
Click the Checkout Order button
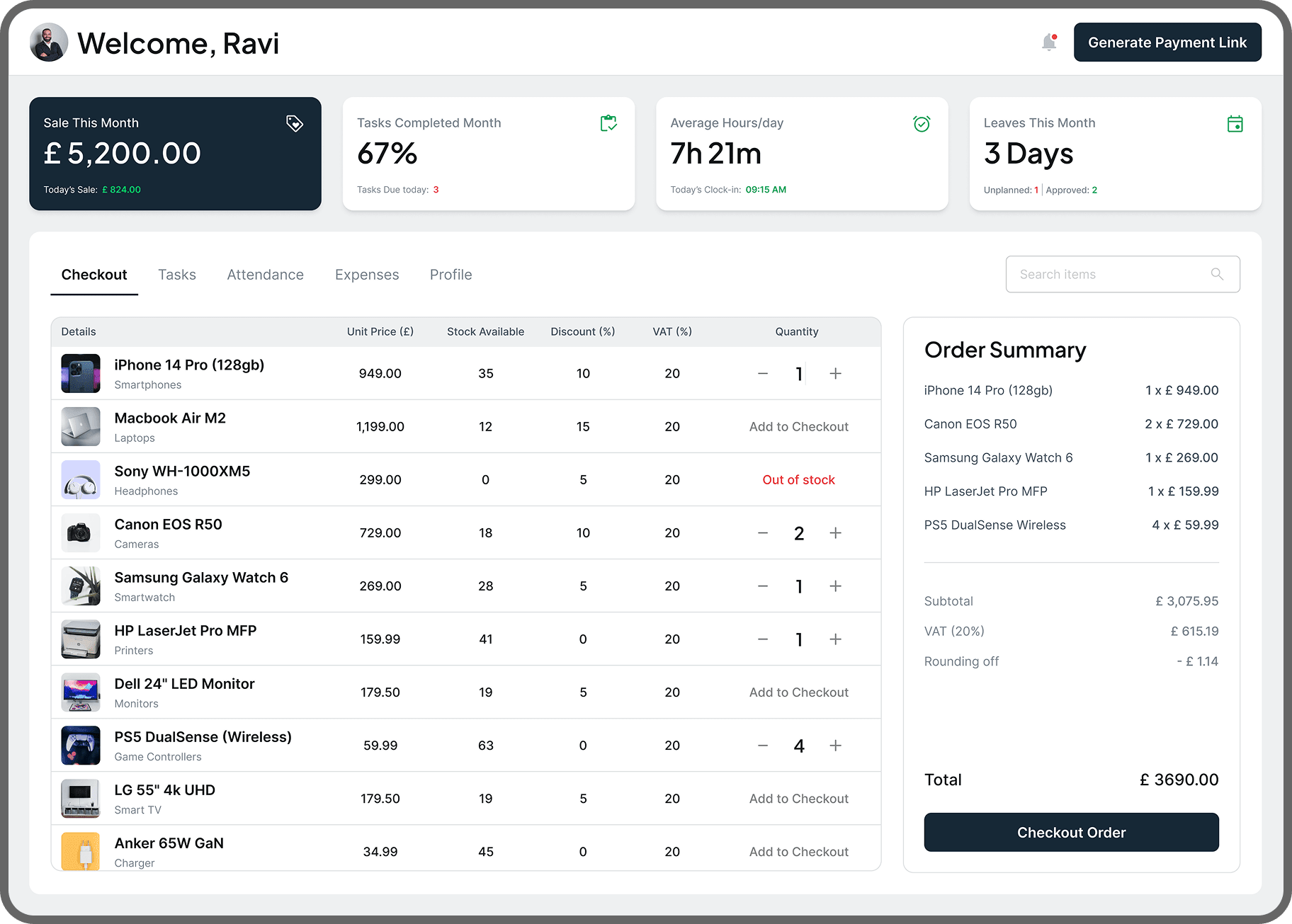[1070, 832]
